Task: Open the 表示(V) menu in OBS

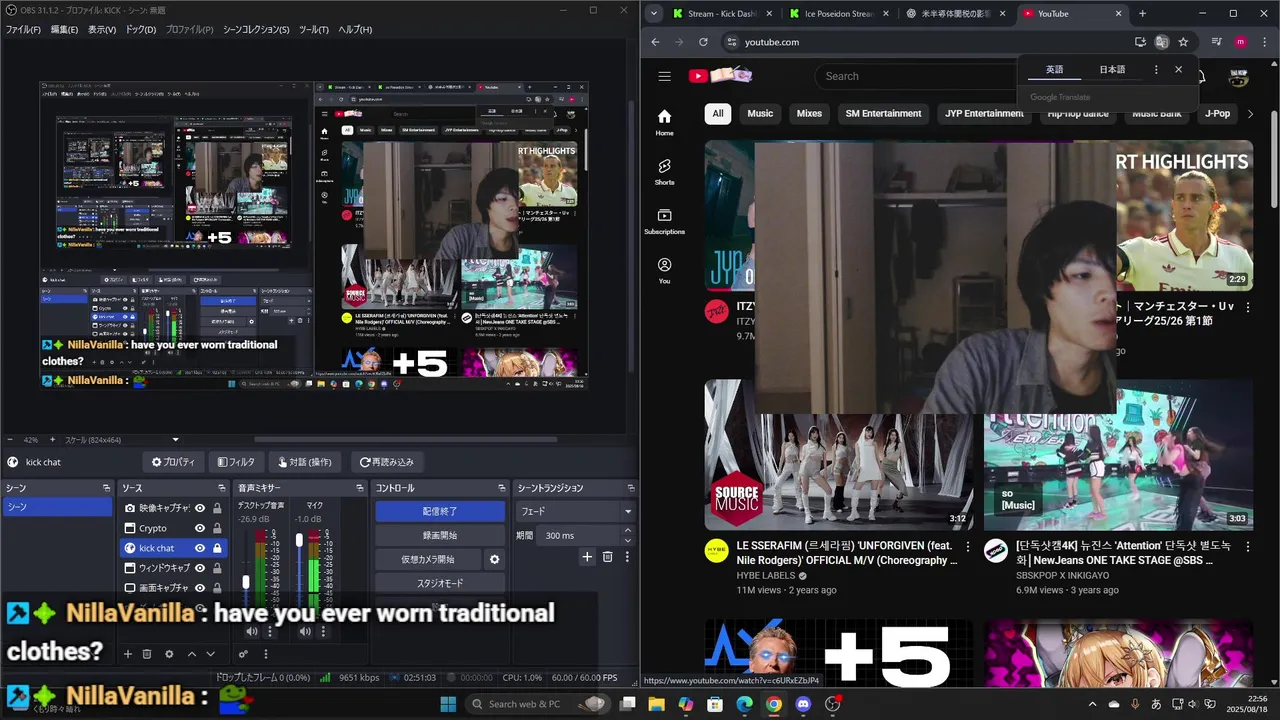Action: point(102,30)
